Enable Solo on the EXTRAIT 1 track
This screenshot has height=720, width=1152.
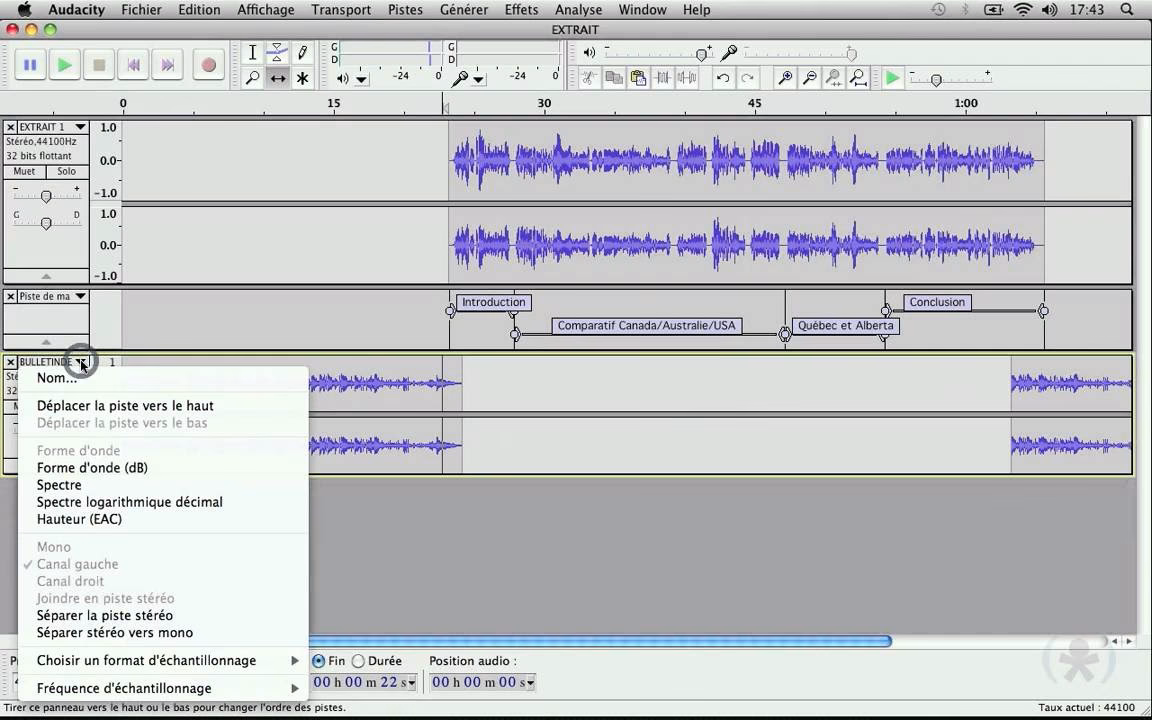66,171
